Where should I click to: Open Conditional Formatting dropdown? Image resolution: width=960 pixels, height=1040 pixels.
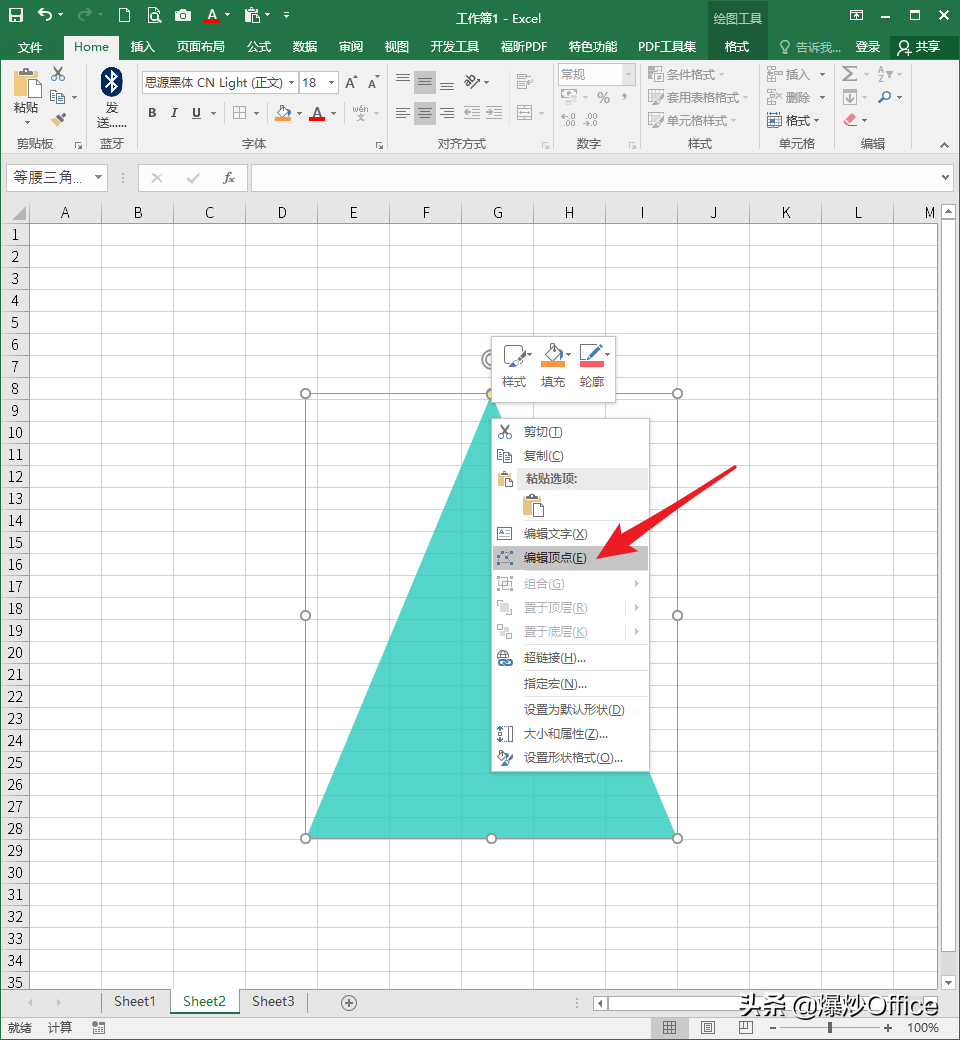686,74
